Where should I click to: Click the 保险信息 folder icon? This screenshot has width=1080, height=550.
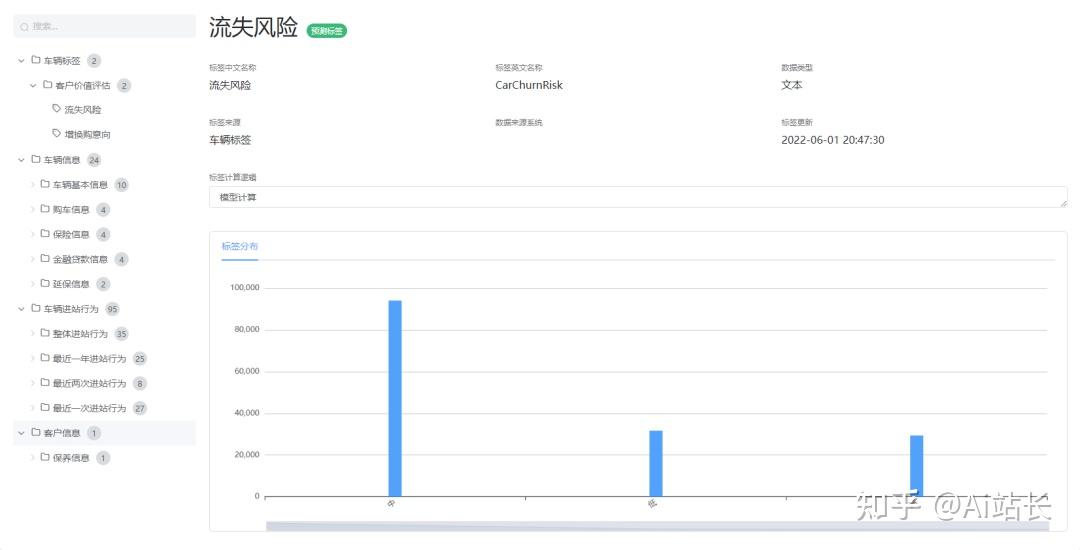[45, 234]
